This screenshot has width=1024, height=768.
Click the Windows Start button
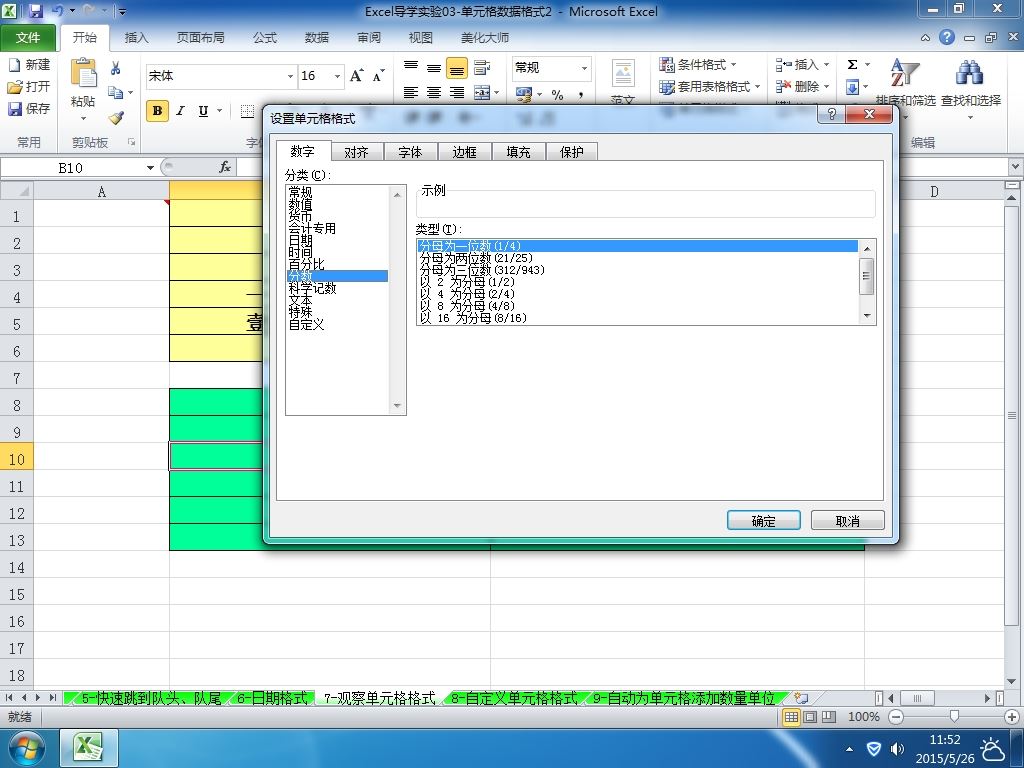point(27,748)
